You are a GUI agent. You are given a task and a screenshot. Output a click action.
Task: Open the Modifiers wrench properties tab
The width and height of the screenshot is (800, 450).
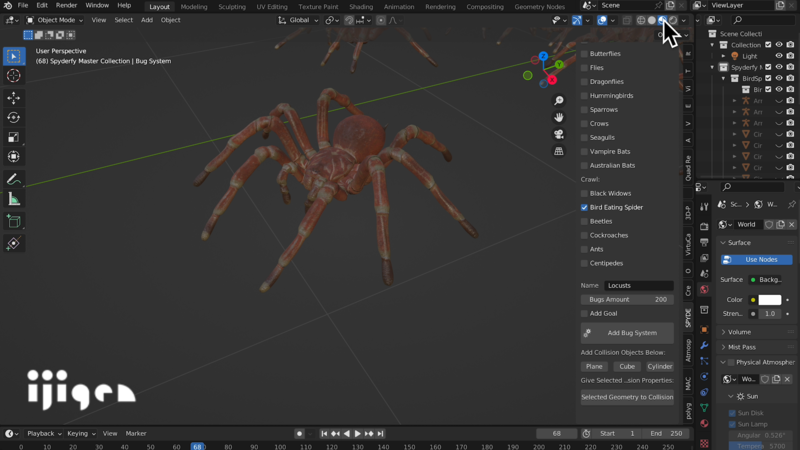(x=705, y=345)
